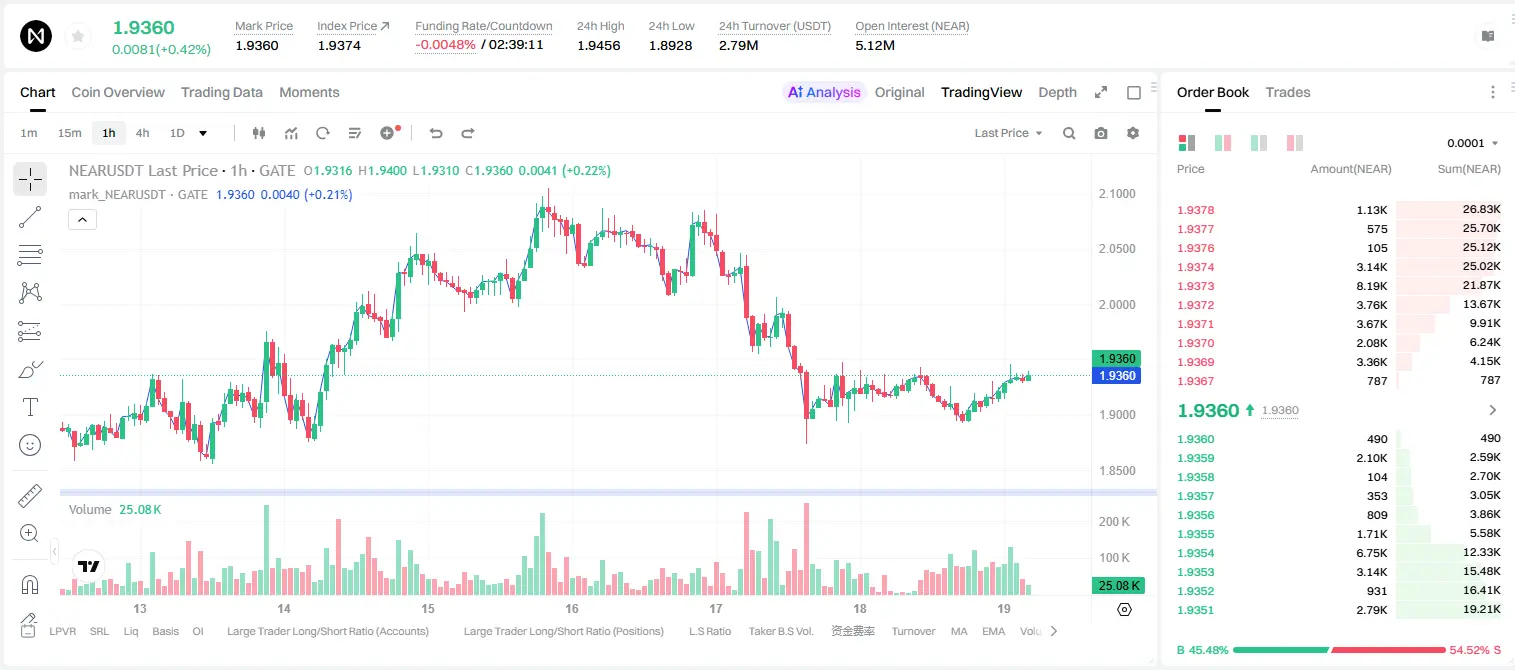Select the text annotation tool
The width and height of the screenshot is (1515, 670).
click(x=30, y=407)
